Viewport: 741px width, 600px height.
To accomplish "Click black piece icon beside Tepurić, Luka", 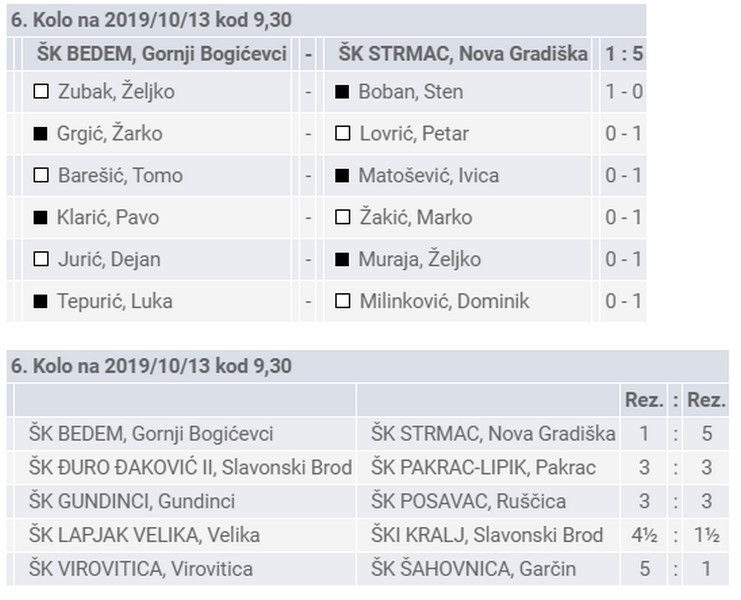I will point(41,302).
